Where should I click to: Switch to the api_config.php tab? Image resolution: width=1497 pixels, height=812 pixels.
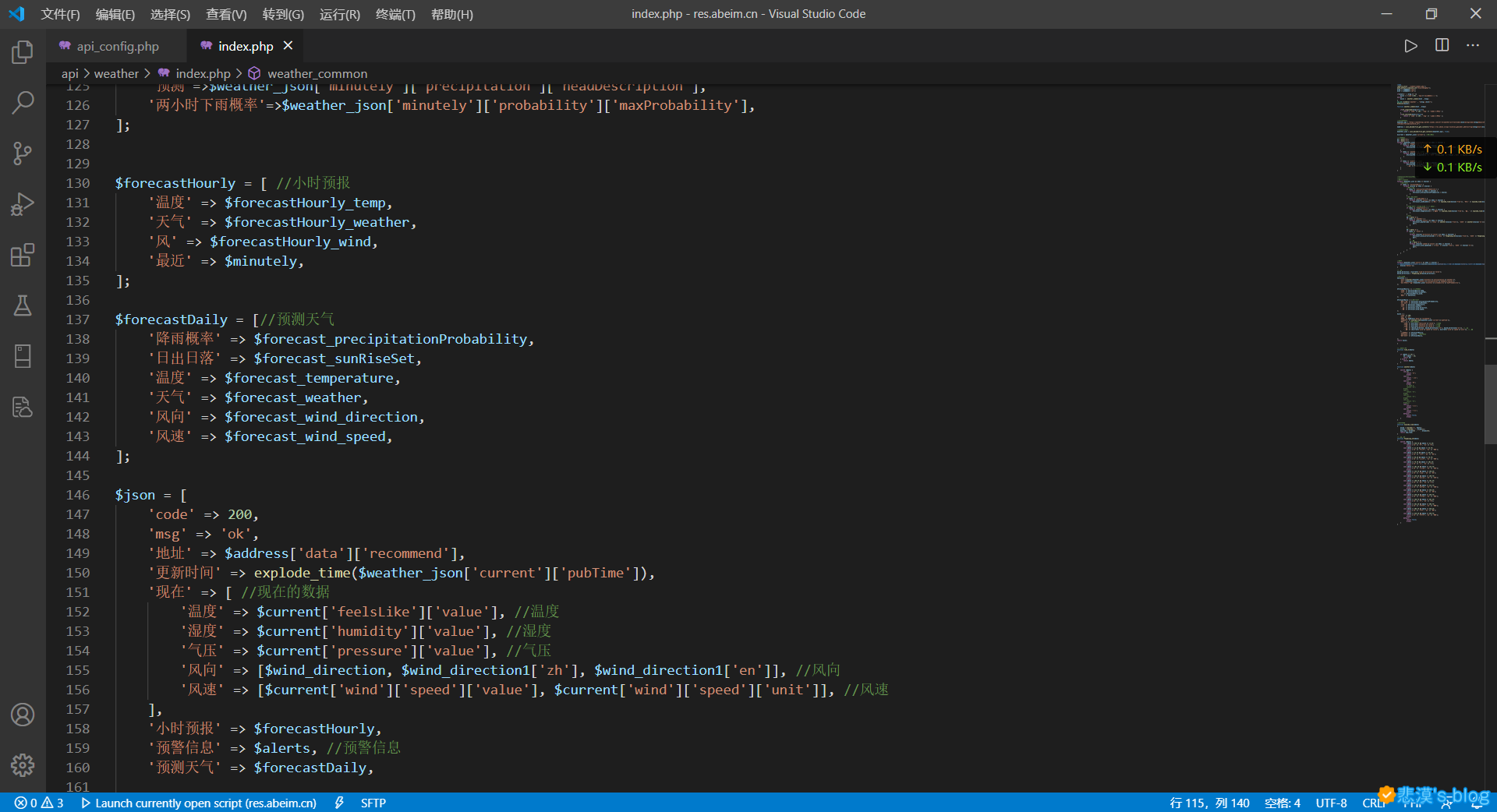click(117, 47)
